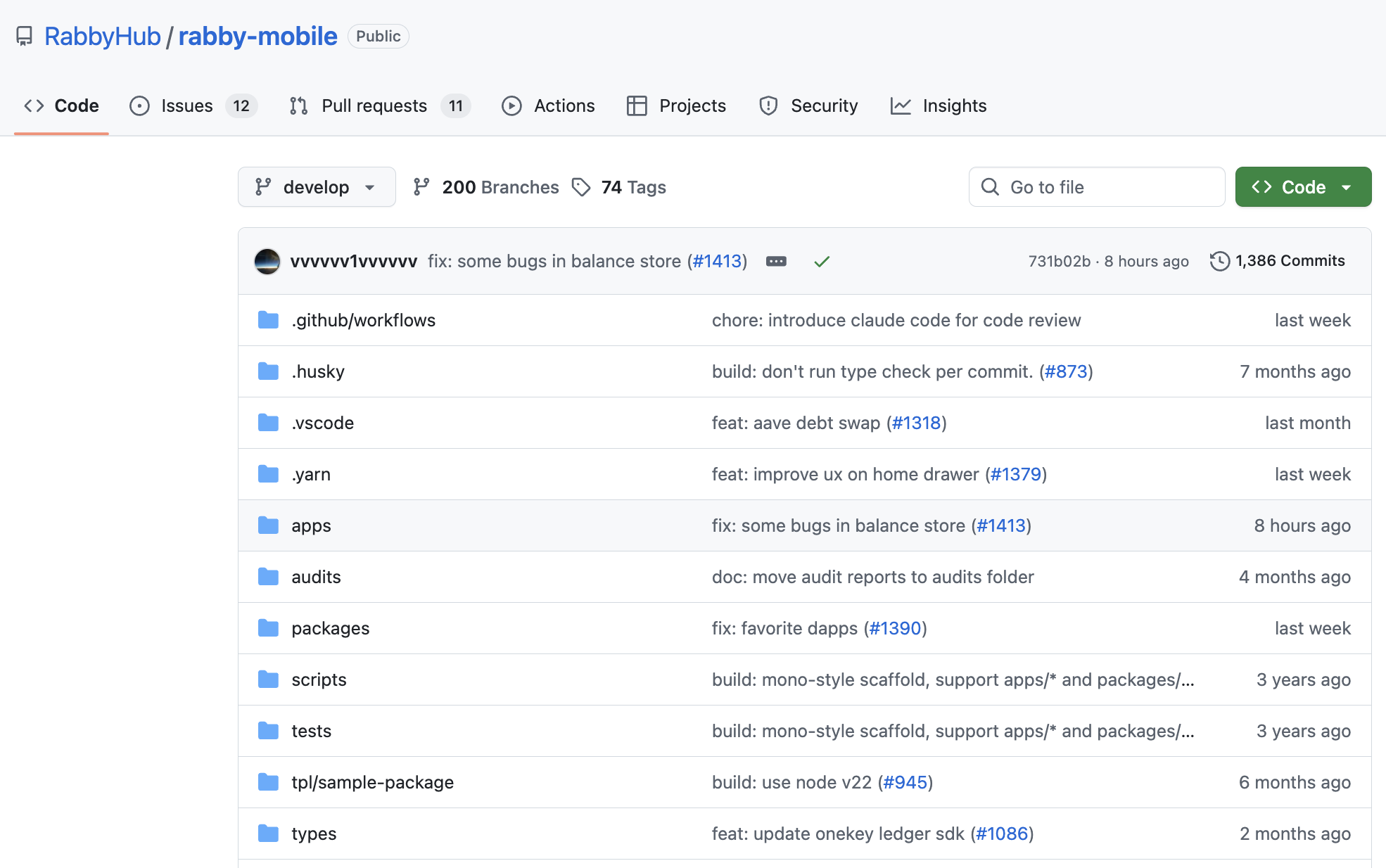Screen dimensions: 1386x868
Task: Click the Actions play icon
Action: [511, 106]
